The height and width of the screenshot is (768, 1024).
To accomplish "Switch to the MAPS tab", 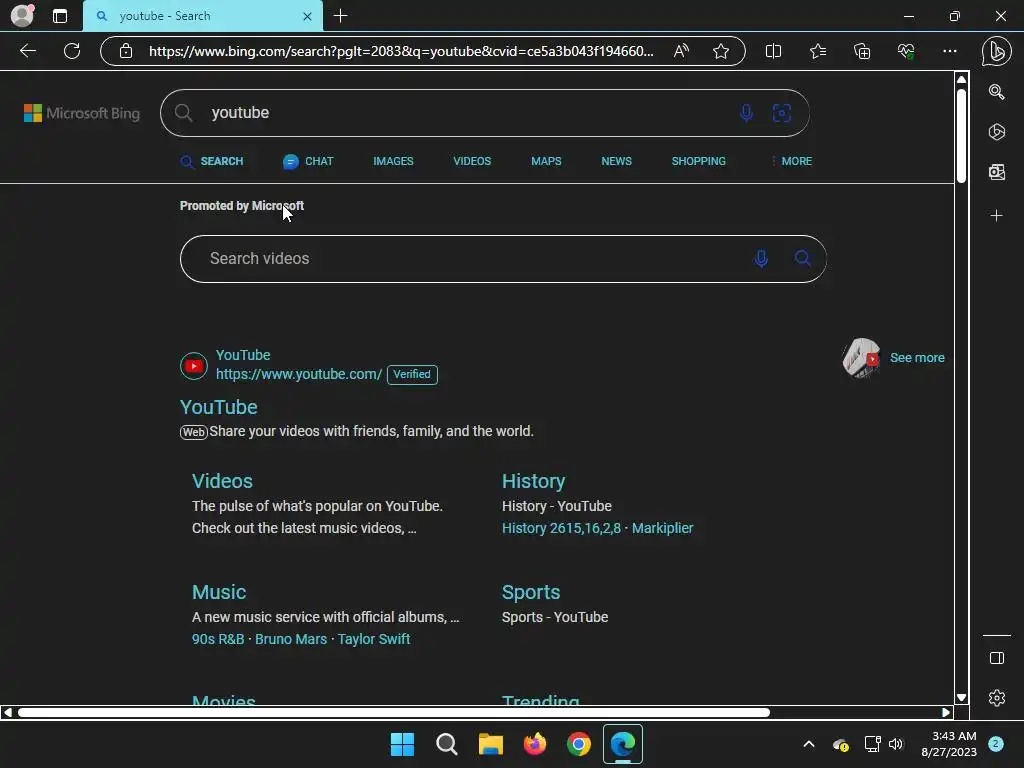I will (x=546, y=161).
